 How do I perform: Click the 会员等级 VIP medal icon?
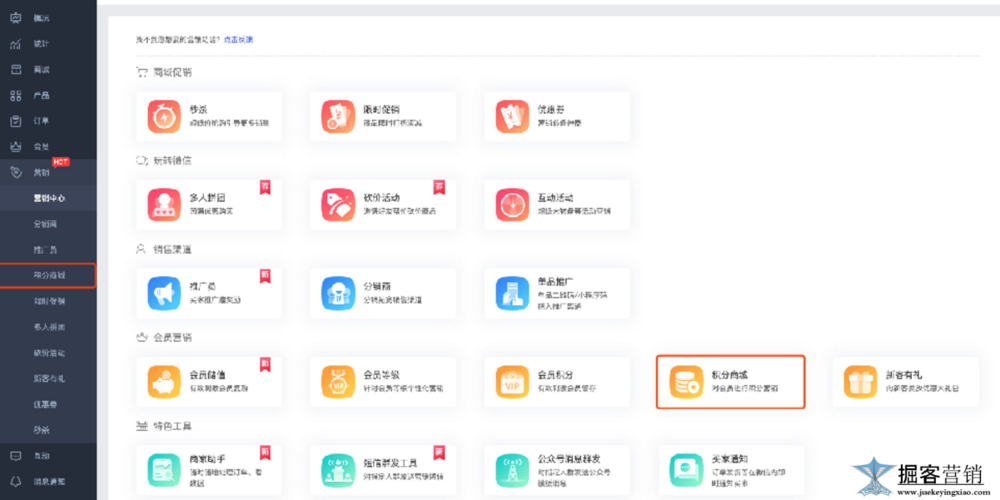coord(337,381)
